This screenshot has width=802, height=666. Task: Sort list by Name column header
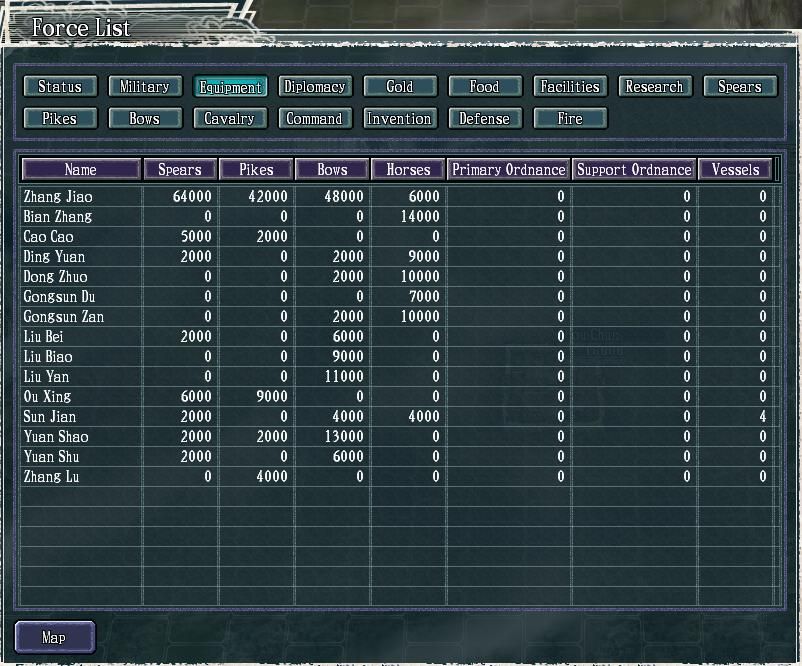[x=81, y=170]
